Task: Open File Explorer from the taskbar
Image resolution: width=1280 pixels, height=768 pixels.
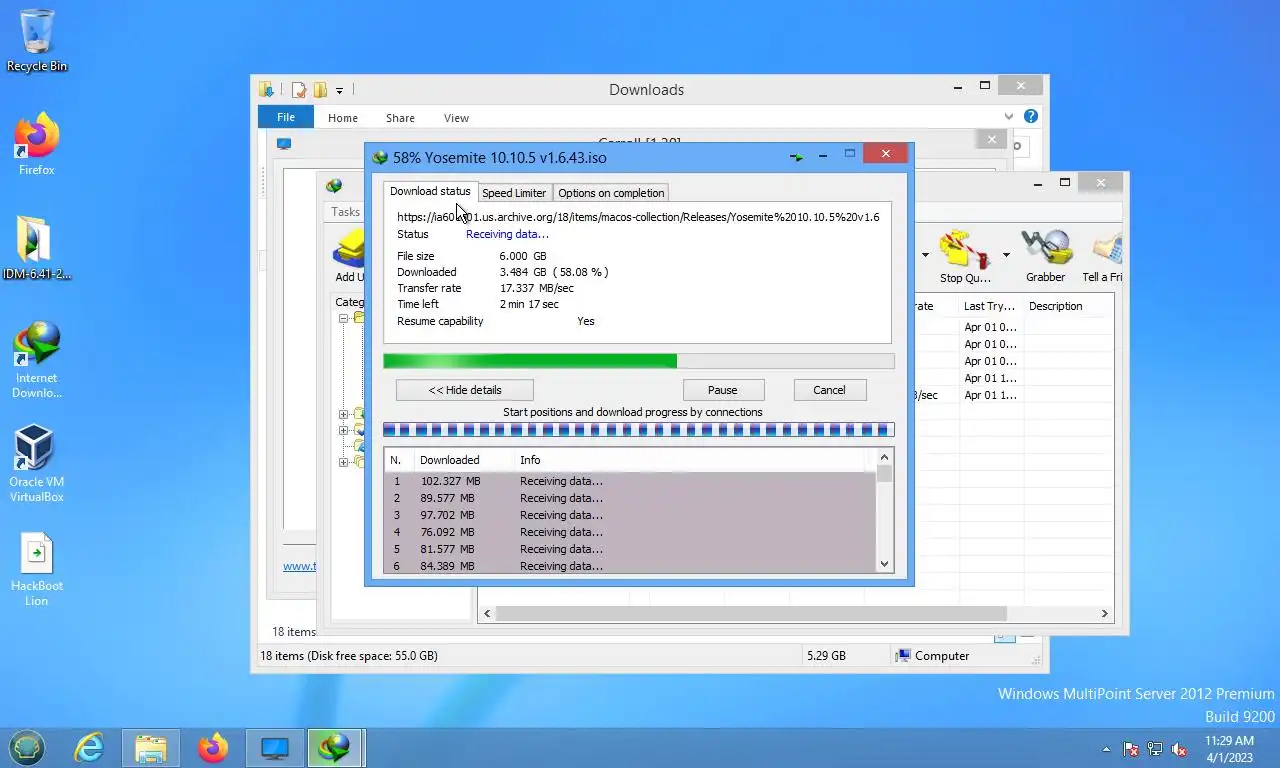Action: pyautogui.click(x=151, y=748)
